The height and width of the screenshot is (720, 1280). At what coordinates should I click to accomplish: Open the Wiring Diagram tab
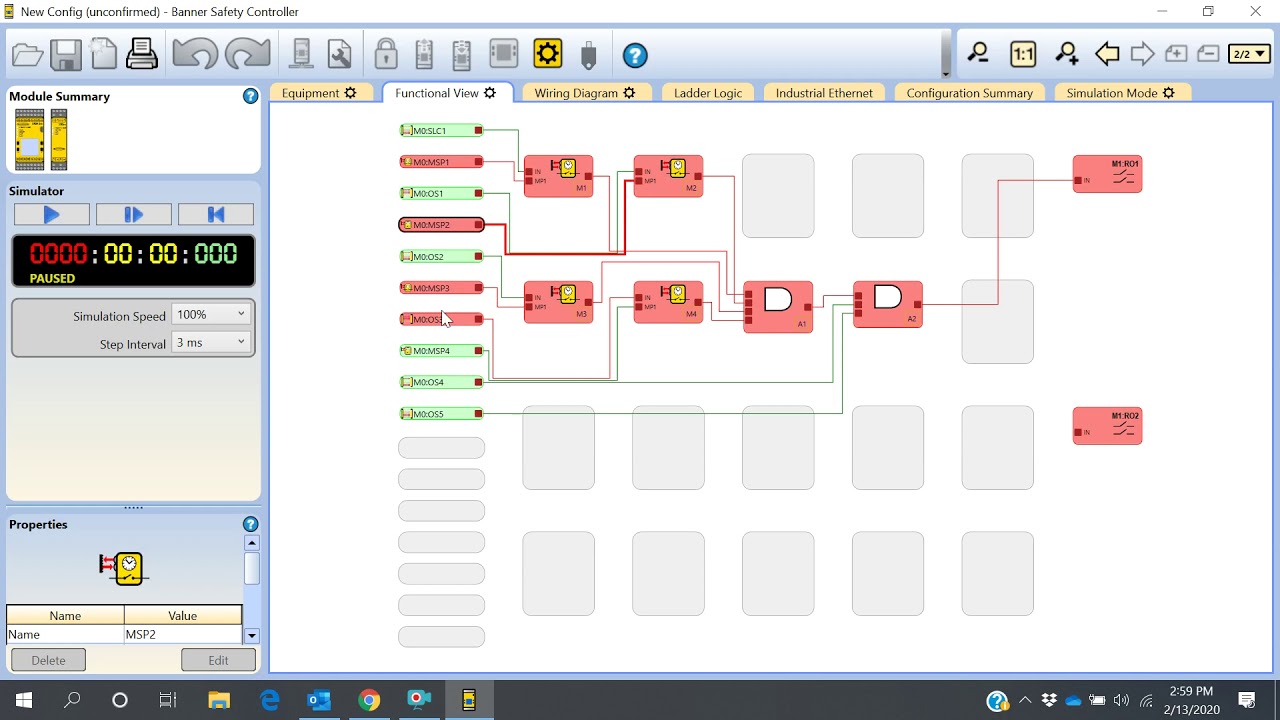click(x=585, y=93)
